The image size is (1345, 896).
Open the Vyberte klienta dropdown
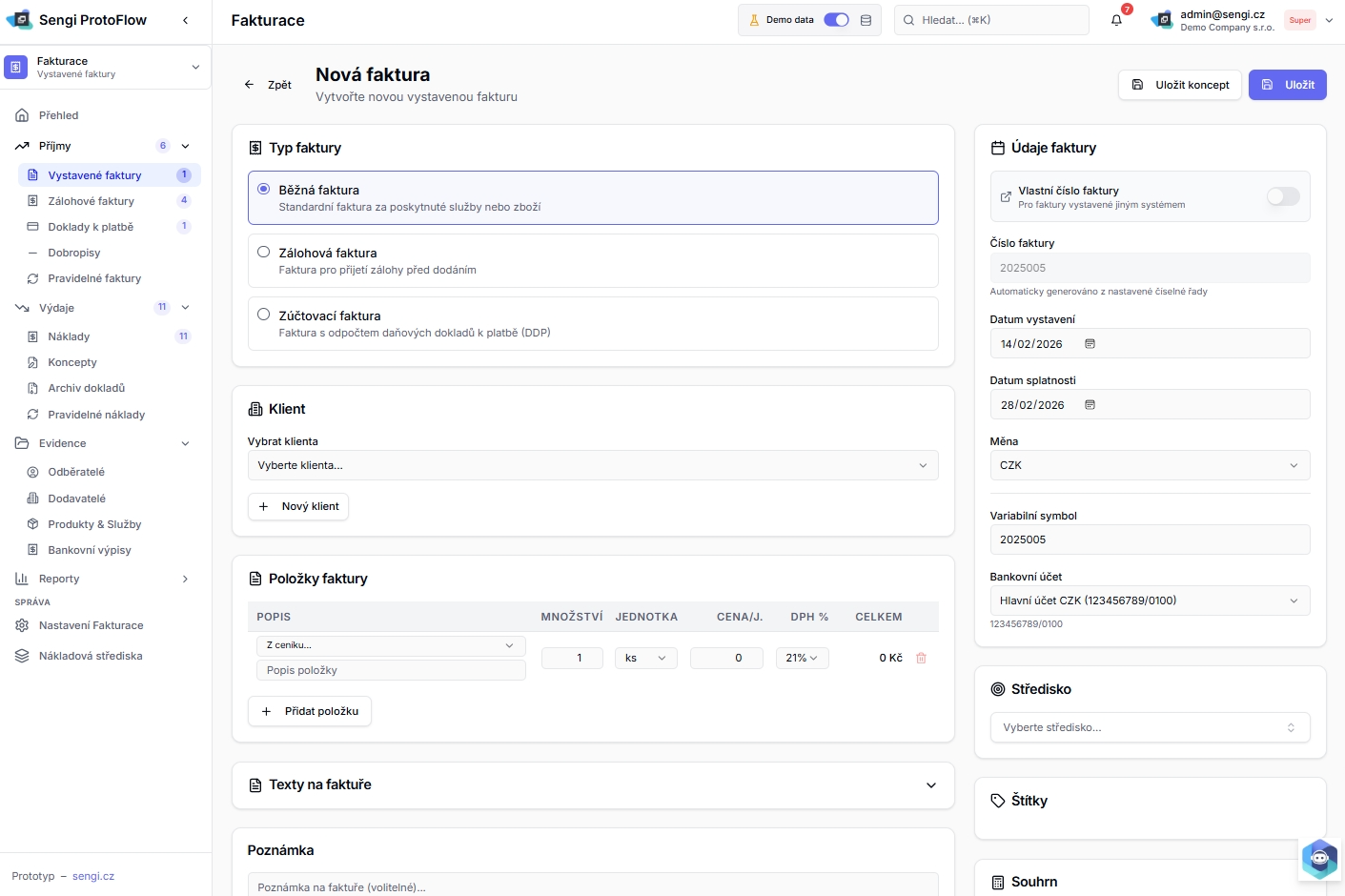[592, 465]
